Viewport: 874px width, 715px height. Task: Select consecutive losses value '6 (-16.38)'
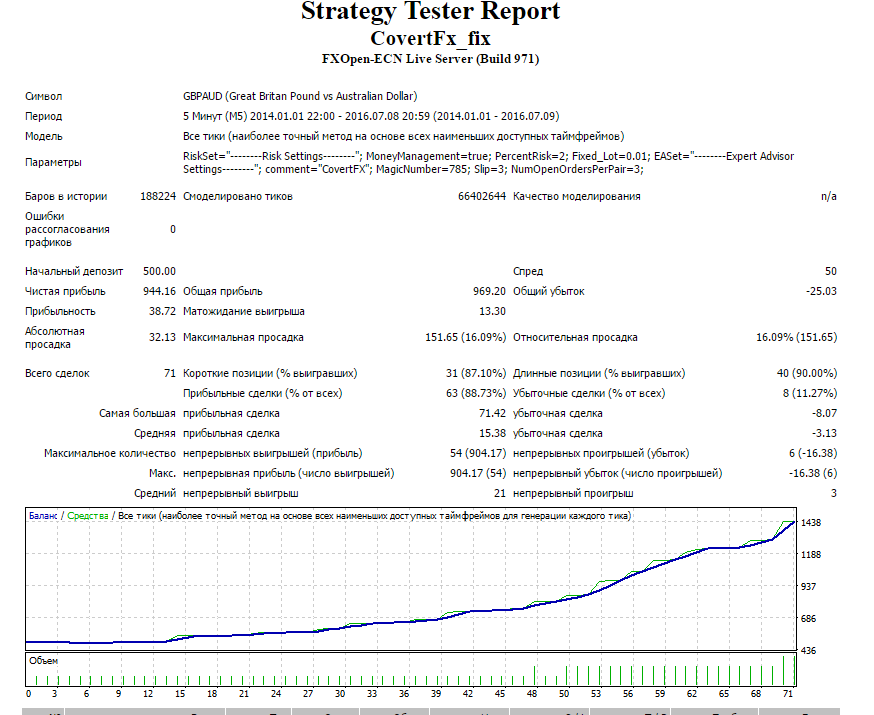(x=813, y=454)
